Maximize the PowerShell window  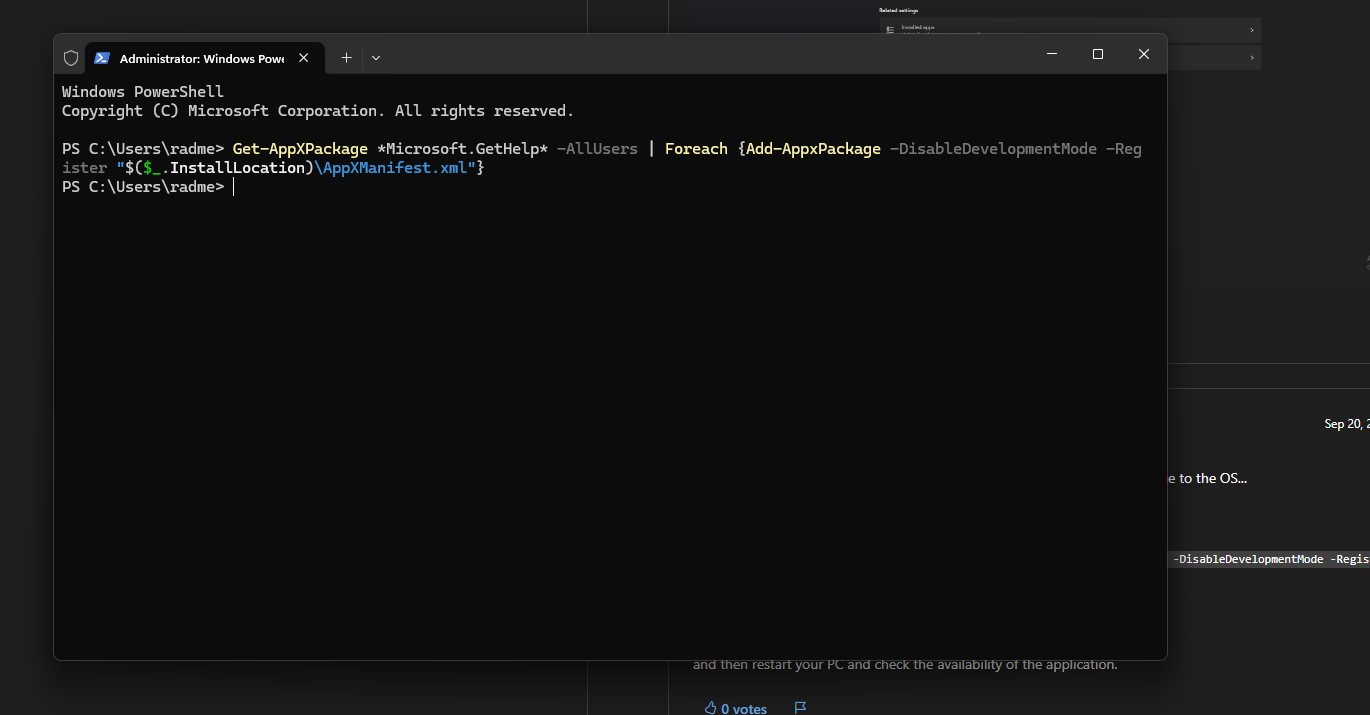point(1098,54)
